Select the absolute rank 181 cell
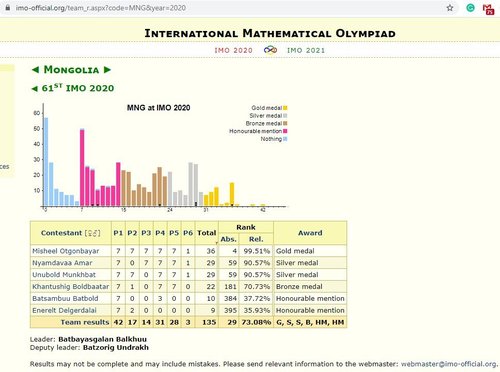The image size is (500, 372). [x=230, y=287]
